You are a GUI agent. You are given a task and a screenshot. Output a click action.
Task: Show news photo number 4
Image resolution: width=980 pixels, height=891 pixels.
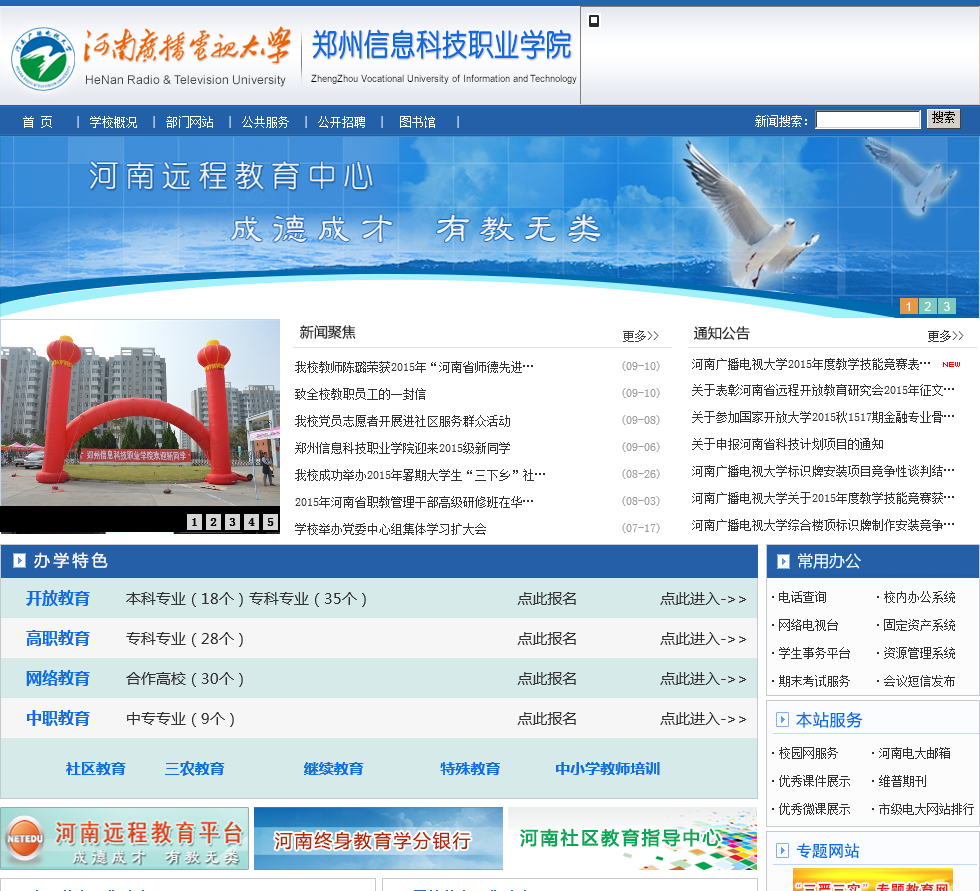251,522
